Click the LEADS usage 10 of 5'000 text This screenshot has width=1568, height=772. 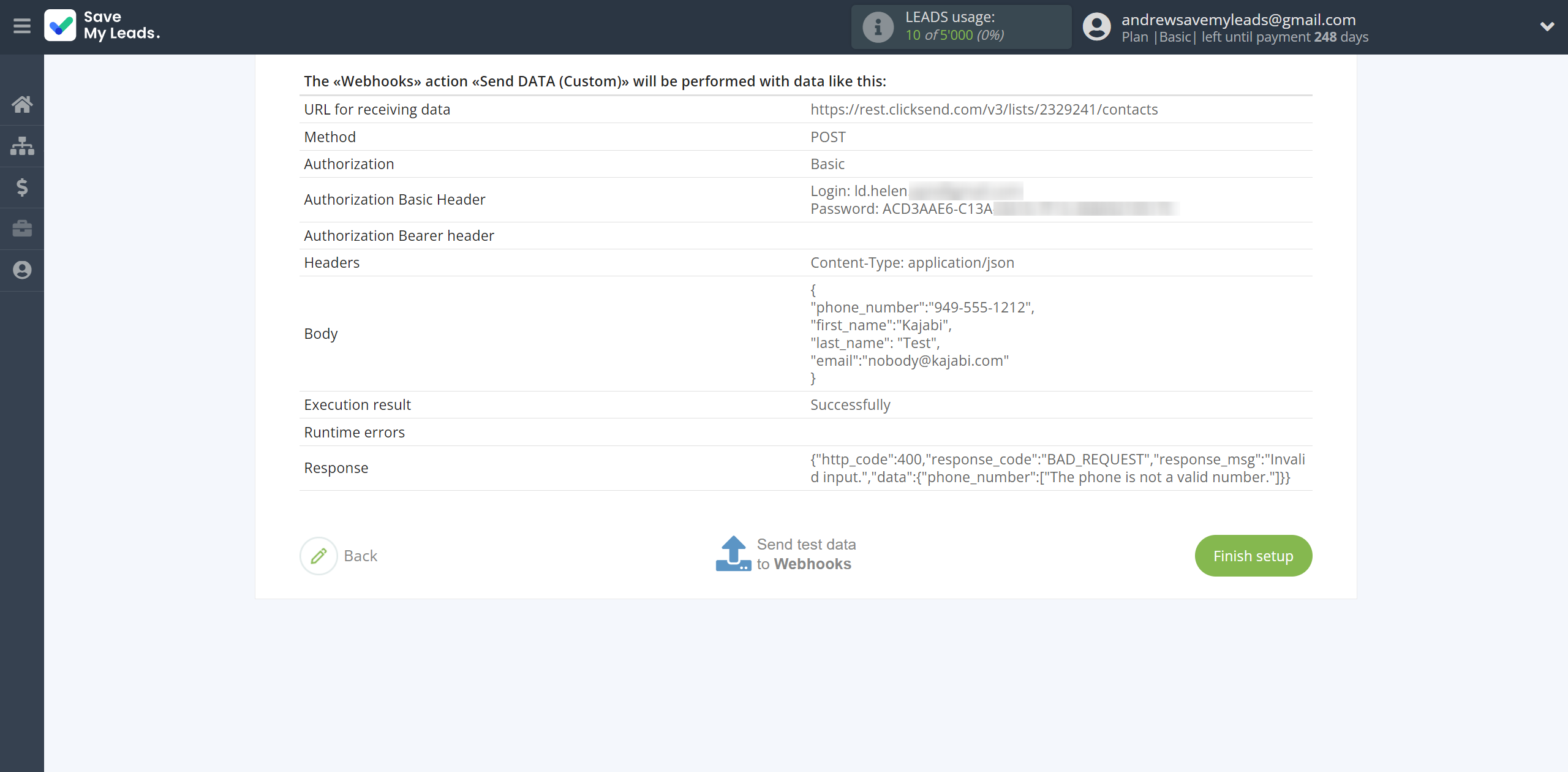pyautogui.click(x=954, y=35)
